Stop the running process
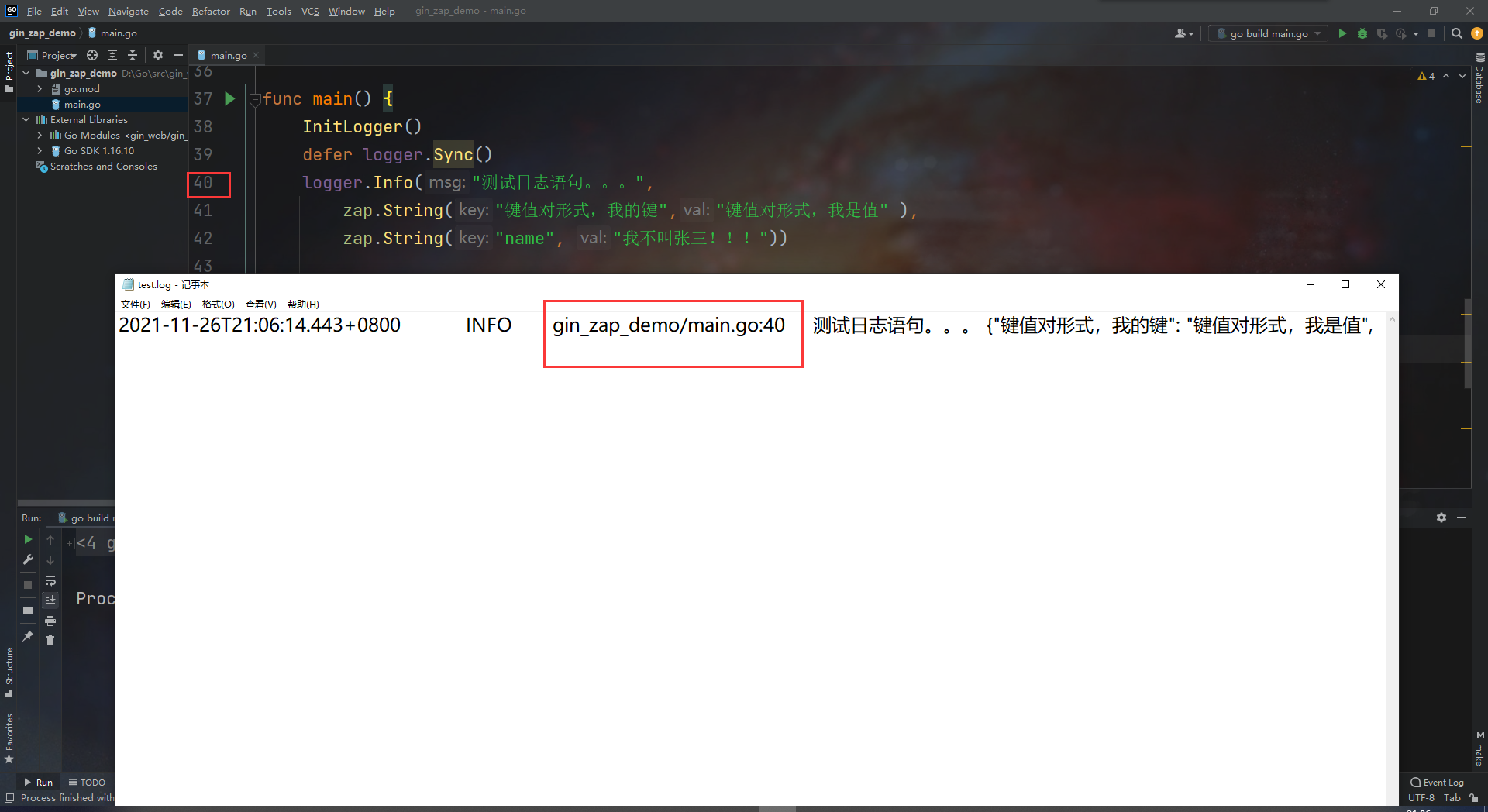Image resolution: width=1488 pixels, height=812 pixels. 1431,33
